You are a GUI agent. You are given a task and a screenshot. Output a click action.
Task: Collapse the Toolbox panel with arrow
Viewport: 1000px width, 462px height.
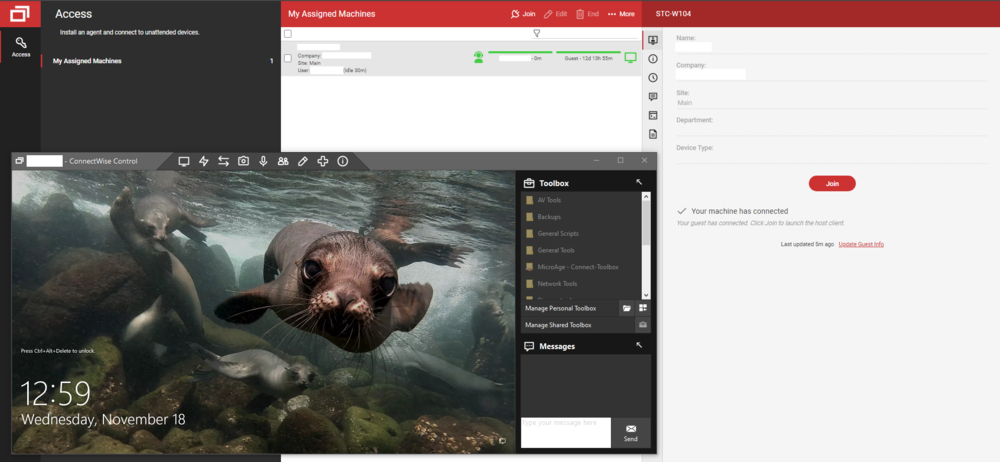click(x=639, y=183)
